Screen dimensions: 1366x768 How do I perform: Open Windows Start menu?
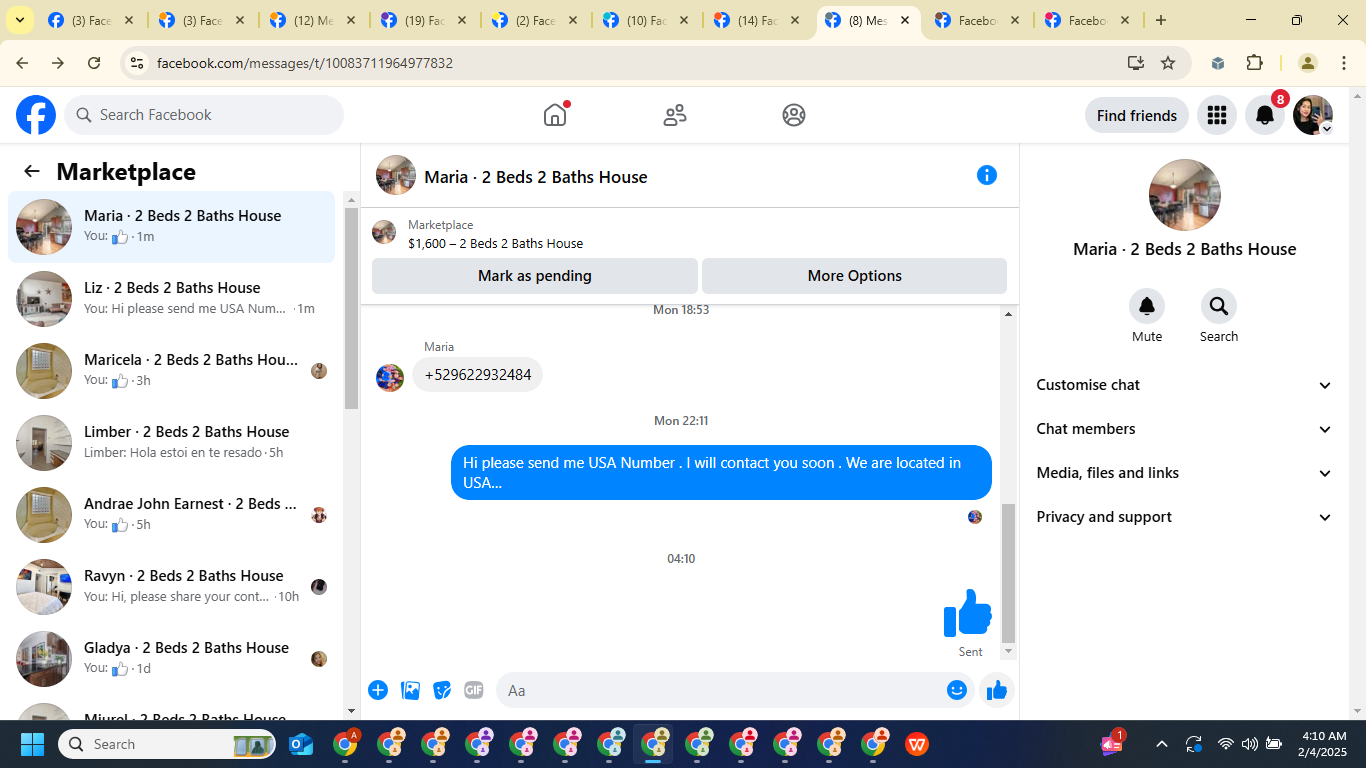[32, 744]
